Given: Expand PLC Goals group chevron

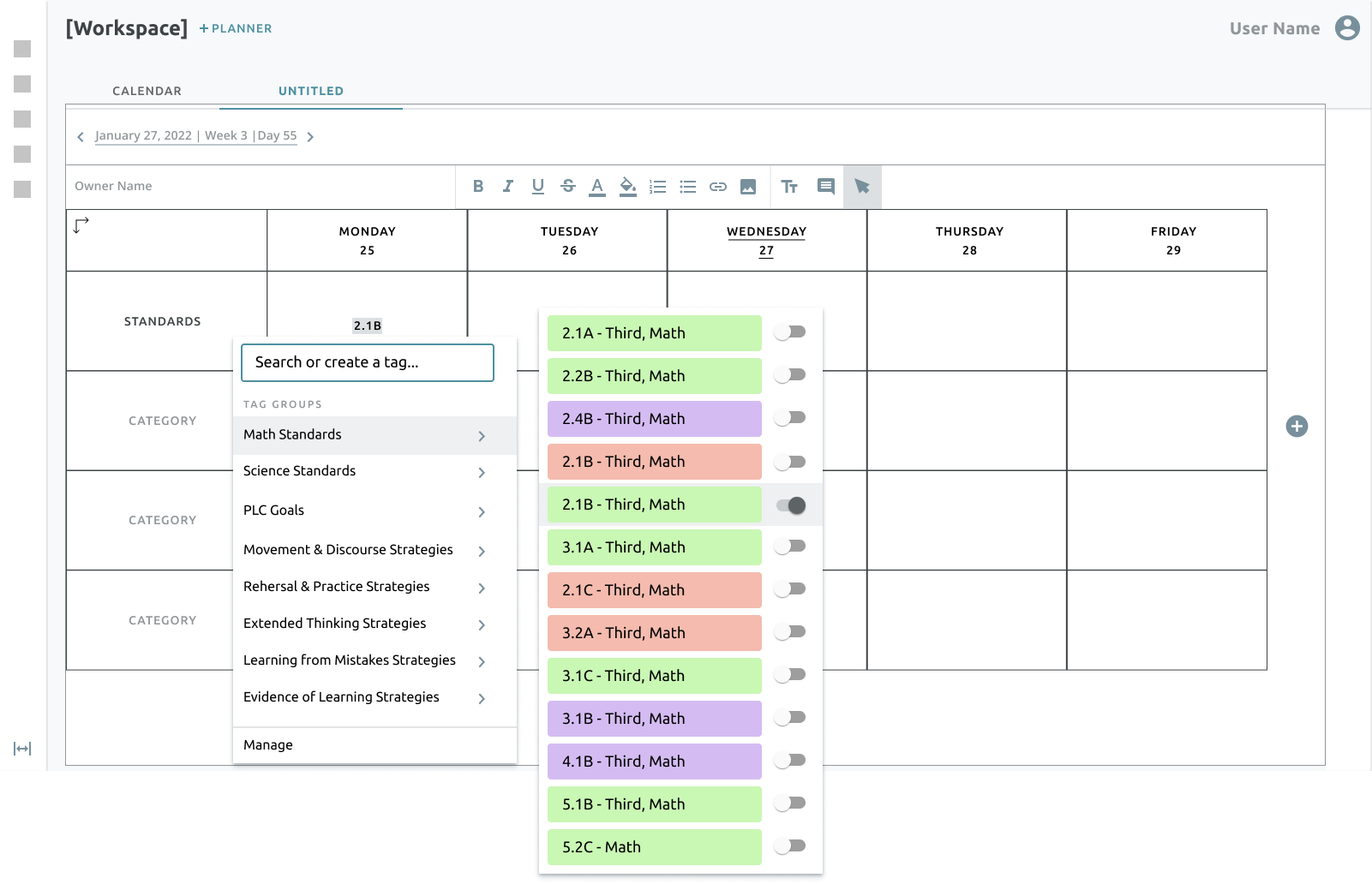Looking at the screenshot, I should pos(482,511).
